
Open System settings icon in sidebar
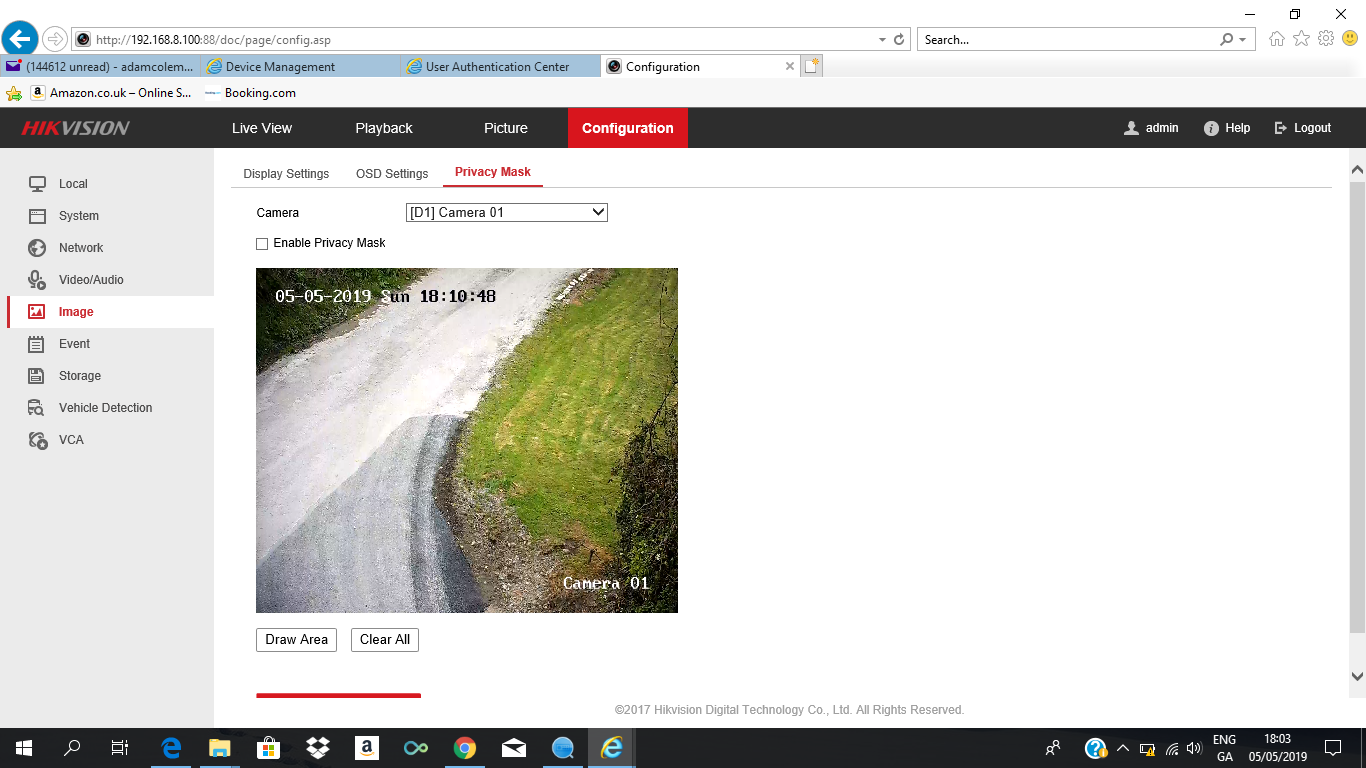pyautogui.click(x=37, y=216)
